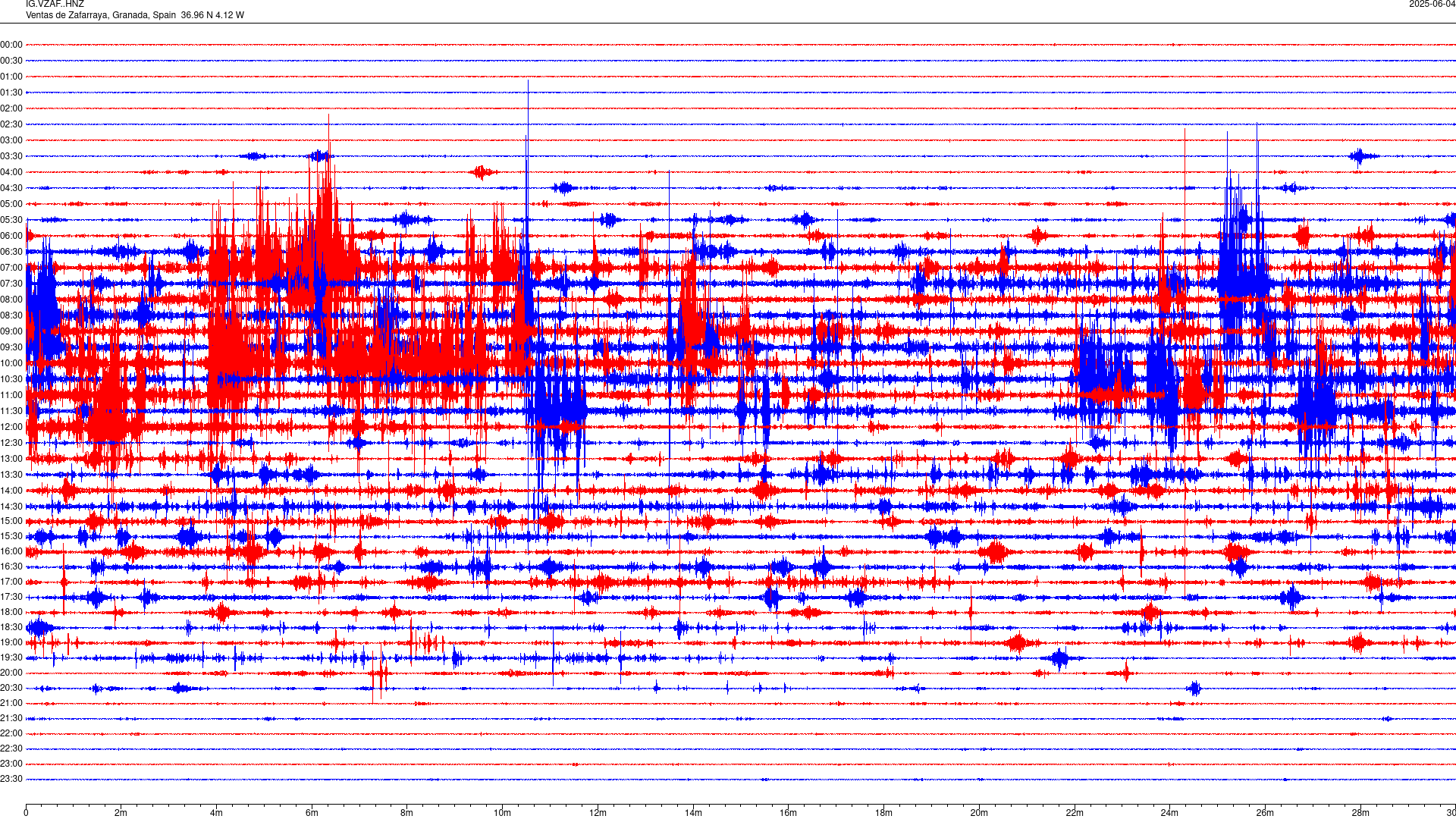The height and width of the screenshot is (819, 1456).
Task: Select the 00:30 time row label
Action: pyautogui.click(x=11, y=61)
